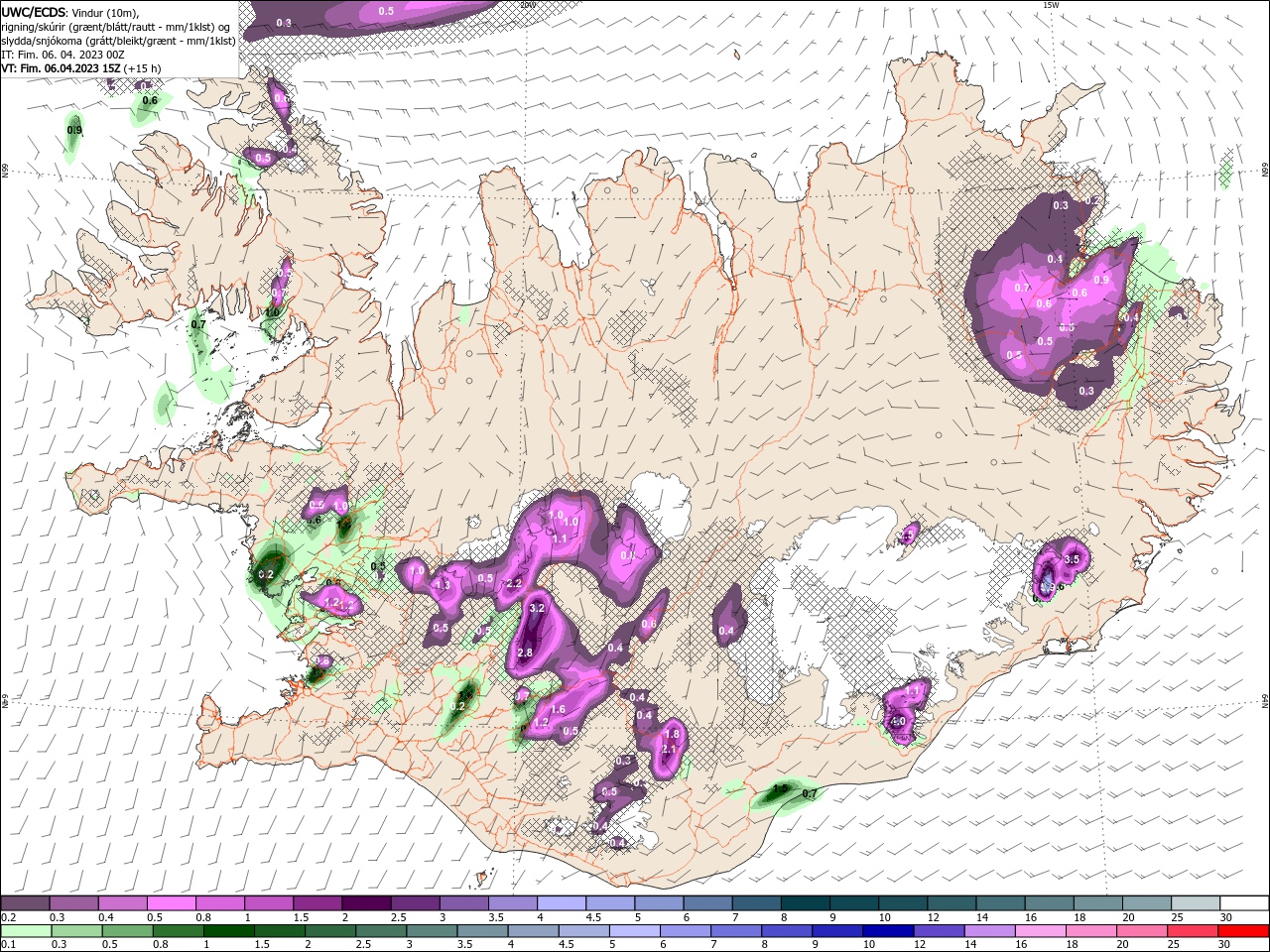The height and width of the screenshot is (952, 1270).
Task: Click the bright red swatch after 30 in lower legend row
Action: click(x=1244, y=931)
